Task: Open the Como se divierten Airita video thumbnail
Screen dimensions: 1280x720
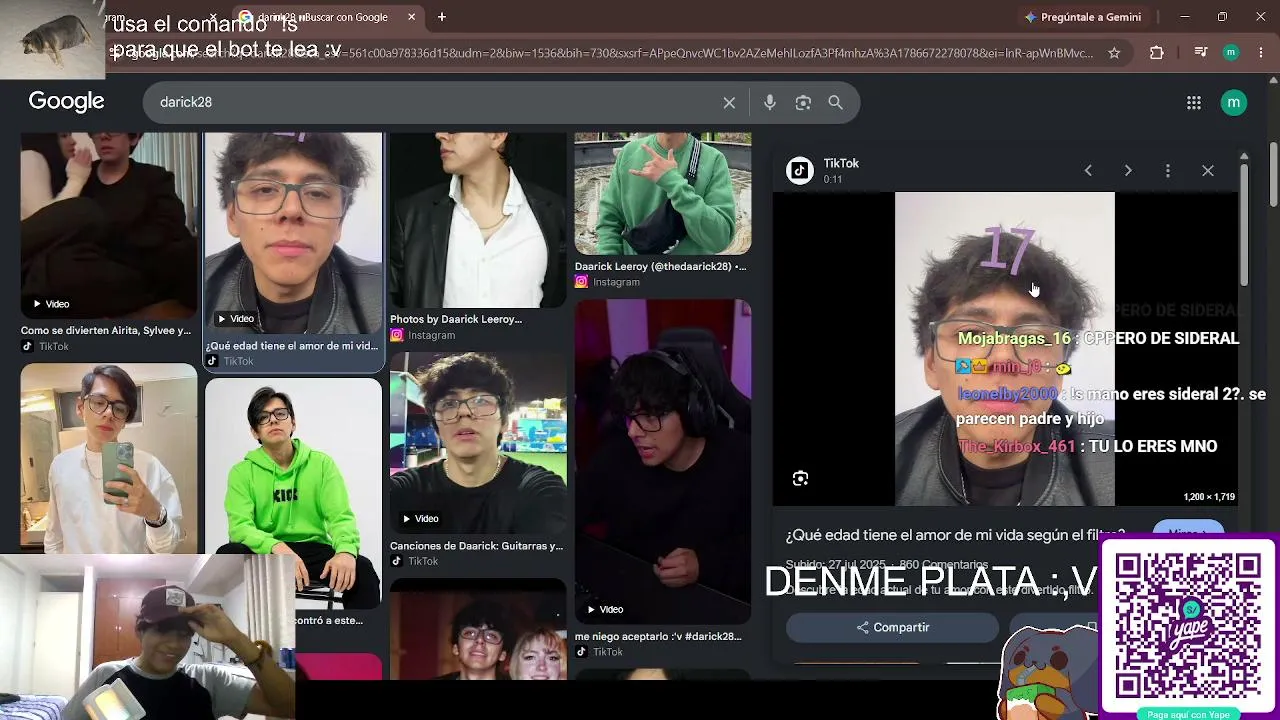Action: pos(109,226)
